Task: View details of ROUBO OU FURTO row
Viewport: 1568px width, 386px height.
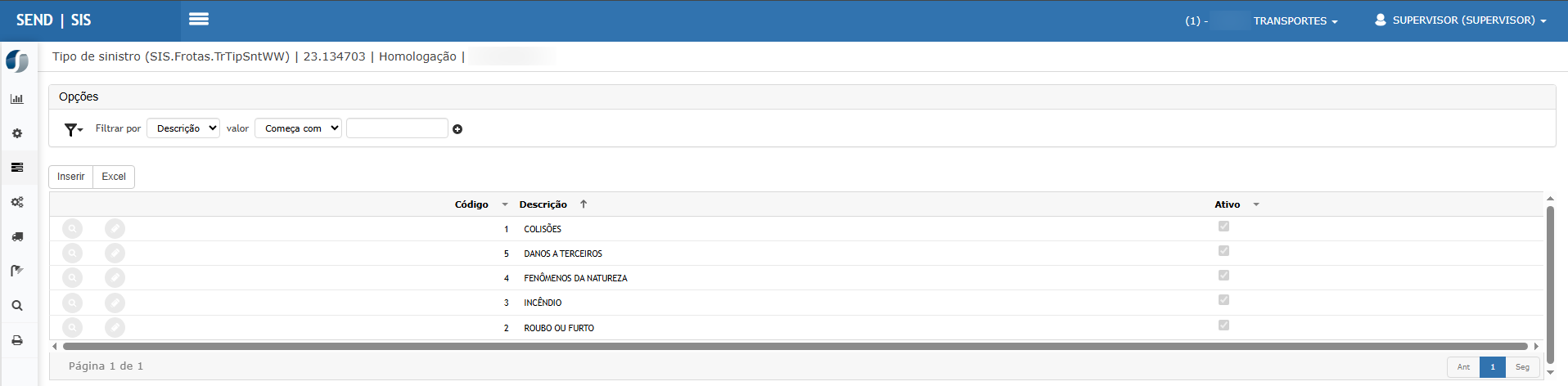Action: pos(73,328)
